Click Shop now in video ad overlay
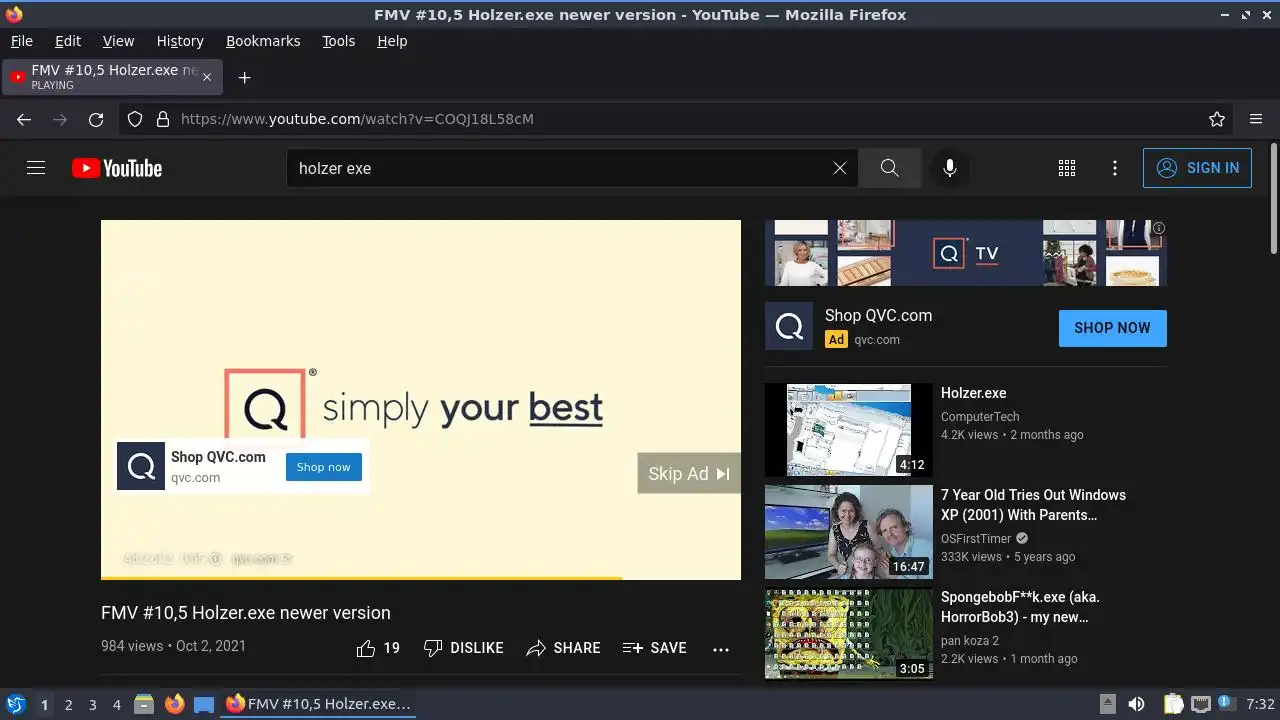Image resolution: width=1280 pixels, height=720 pixels. point(324,467)
